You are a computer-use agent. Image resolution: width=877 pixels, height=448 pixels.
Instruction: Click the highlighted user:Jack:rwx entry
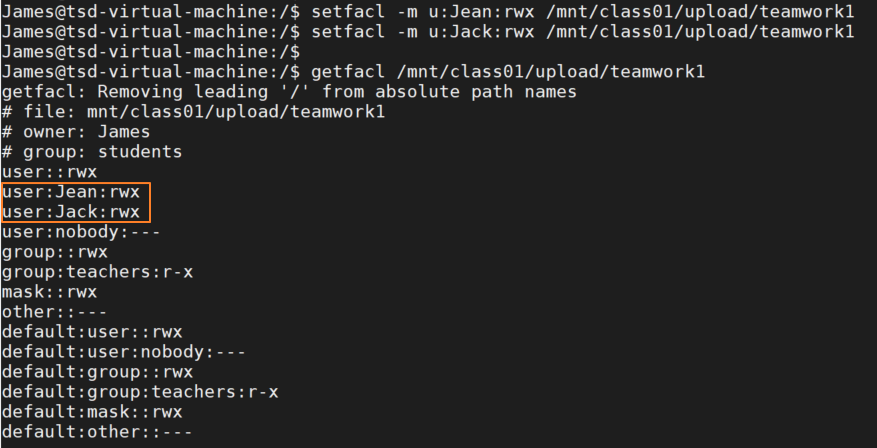click(71, 212)
